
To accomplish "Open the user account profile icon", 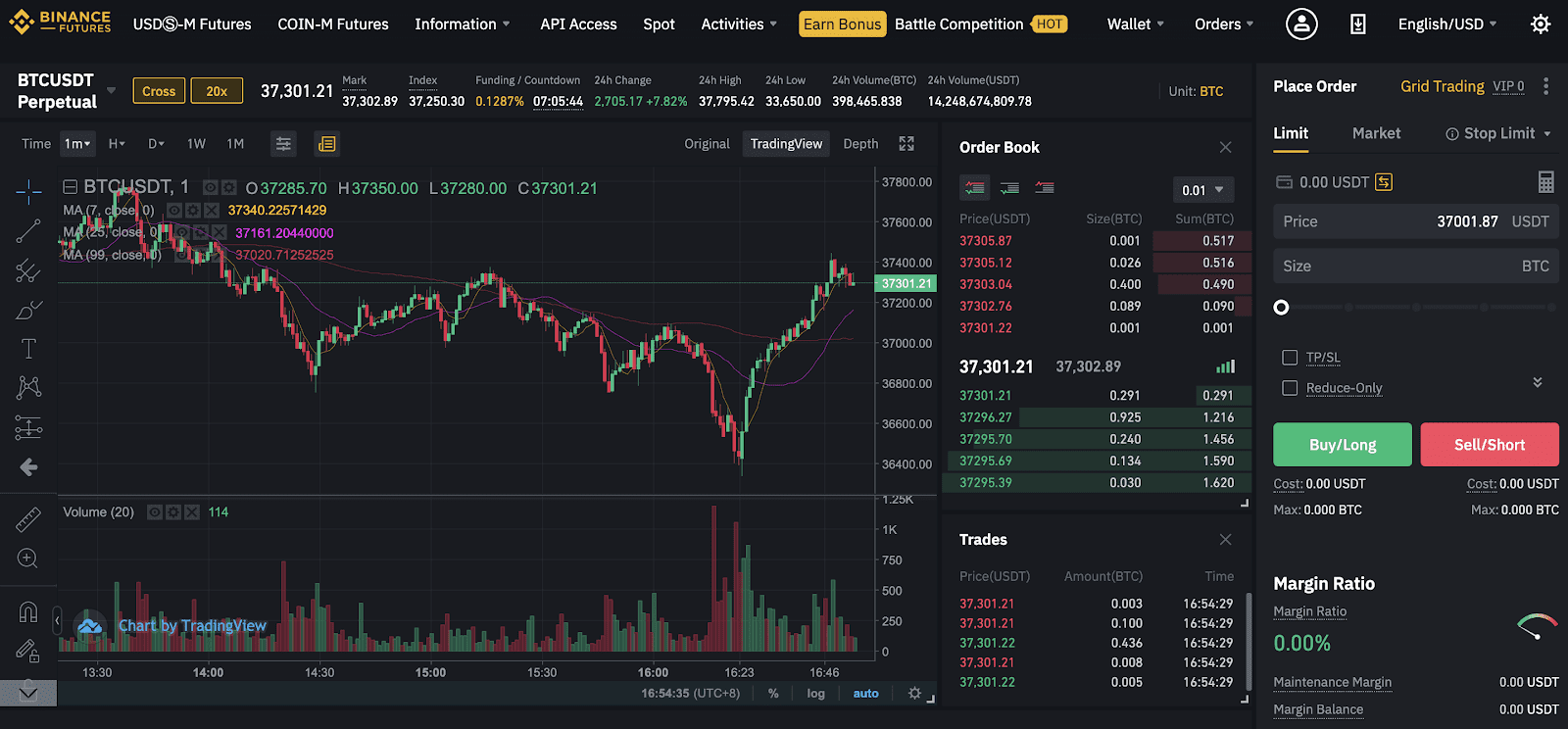I will (1301, 24).
